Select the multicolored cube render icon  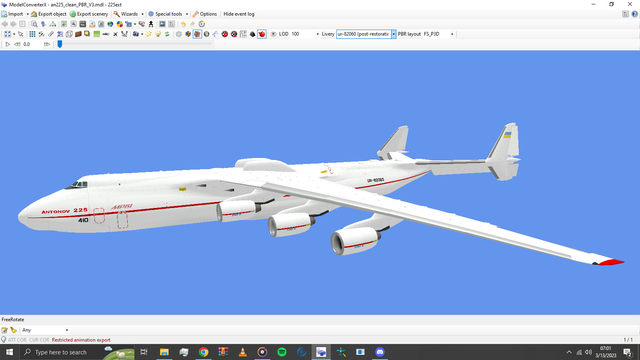[x=188, y=34]
